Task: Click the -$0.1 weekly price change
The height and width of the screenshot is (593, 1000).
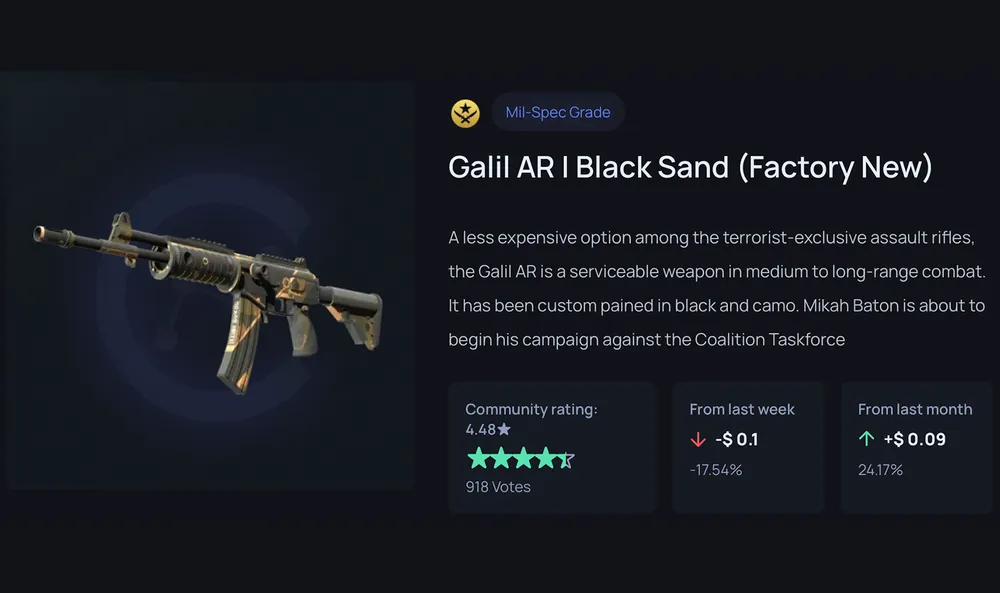Action: tap(737, 439)
